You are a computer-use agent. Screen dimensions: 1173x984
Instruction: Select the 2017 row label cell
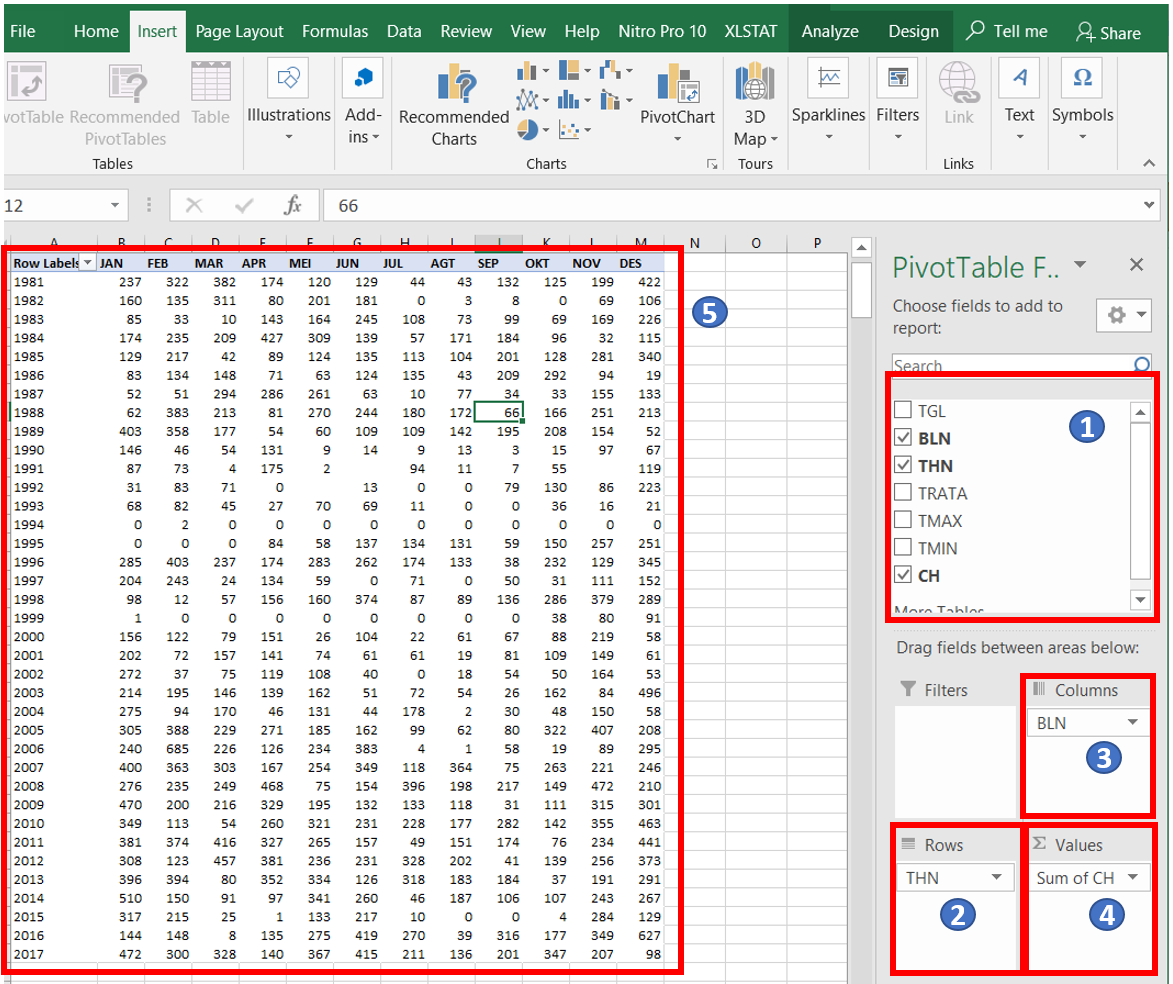point(53,954)
